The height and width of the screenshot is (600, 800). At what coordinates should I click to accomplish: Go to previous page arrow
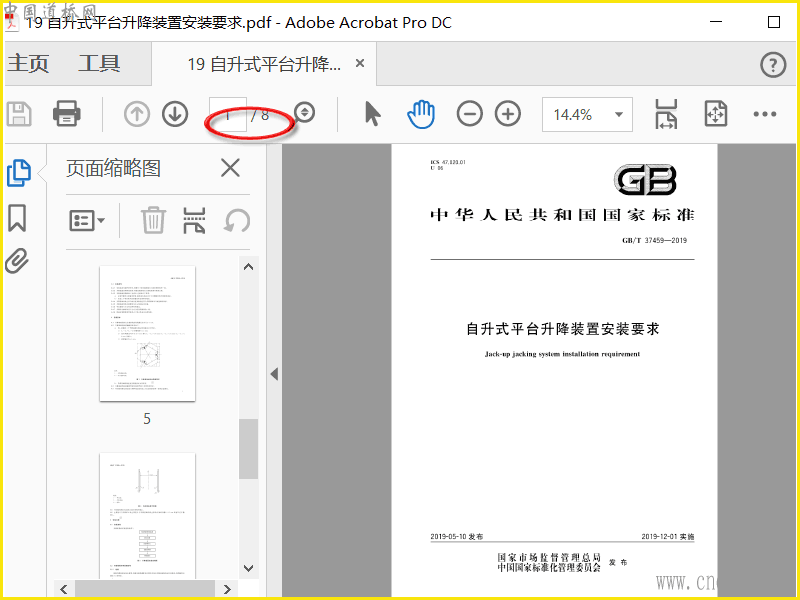pyautogui.click(x=137, y=114)
